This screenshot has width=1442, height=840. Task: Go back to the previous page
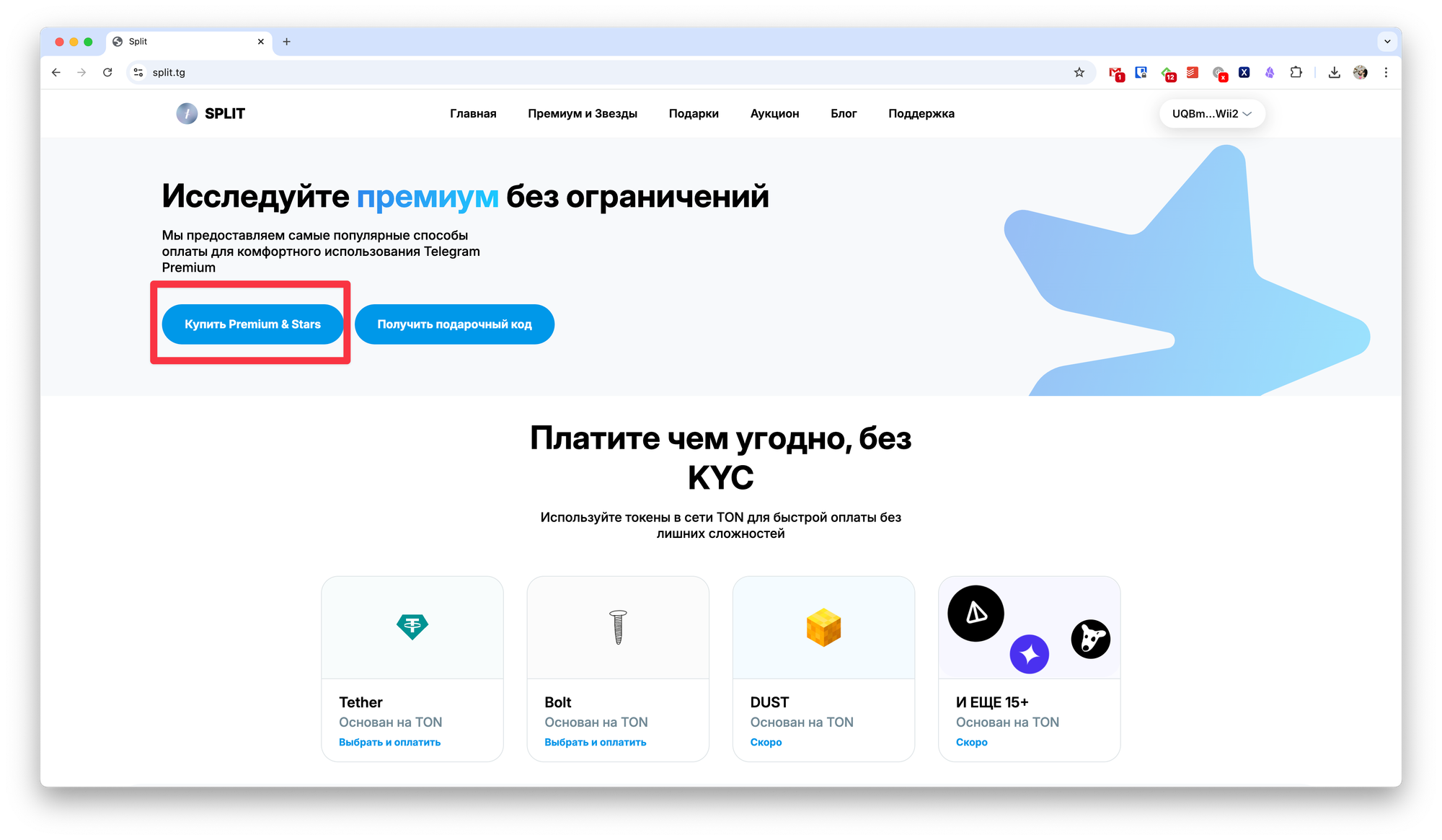click(x=56, y=72)
